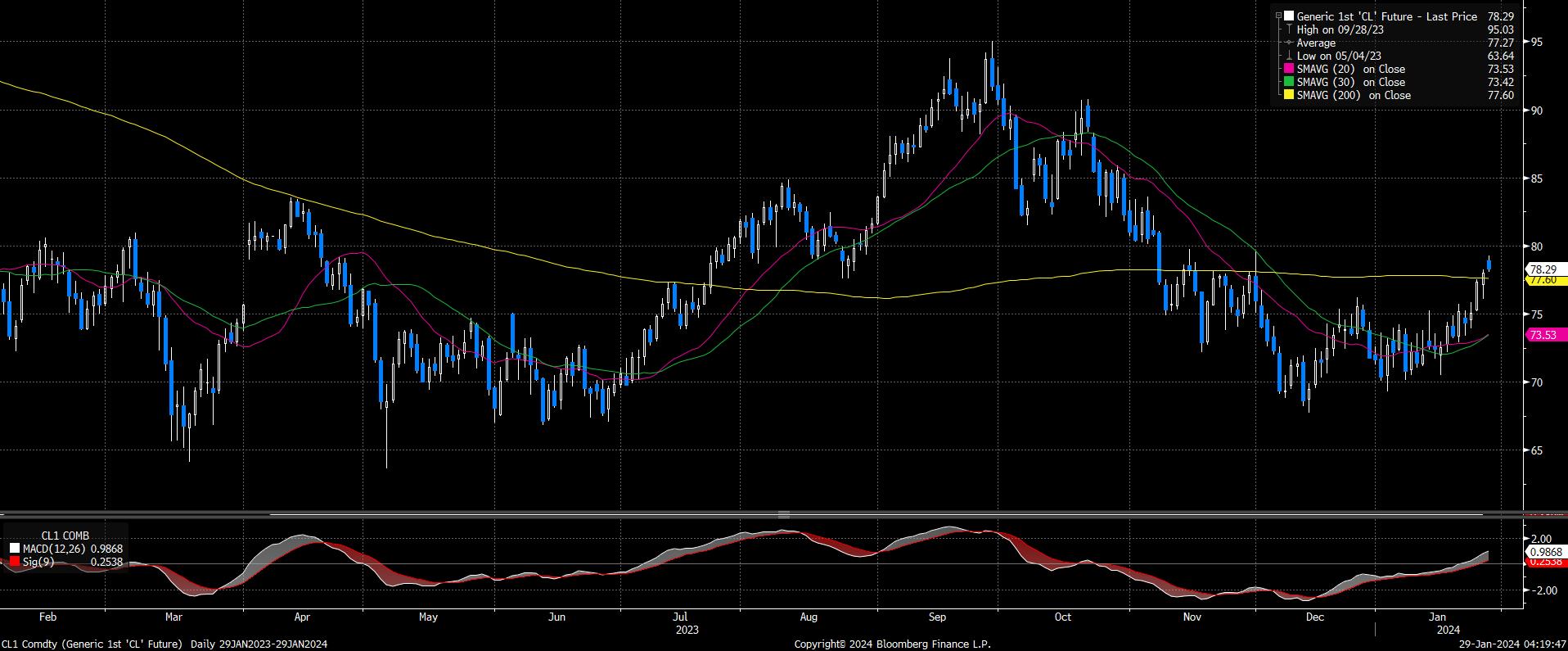
Task: Click the green SMAVG (30) color swatch
Action: 1289,82
